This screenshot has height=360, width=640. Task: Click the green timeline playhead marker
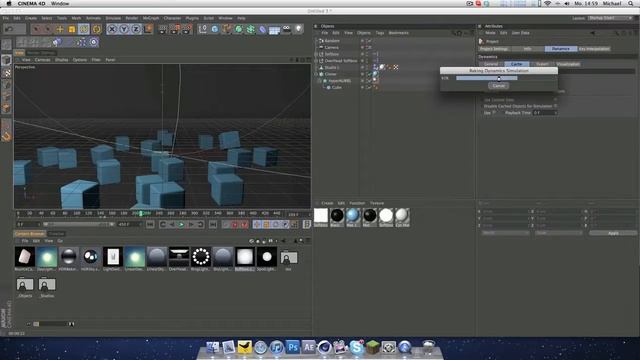coord(141,213)
